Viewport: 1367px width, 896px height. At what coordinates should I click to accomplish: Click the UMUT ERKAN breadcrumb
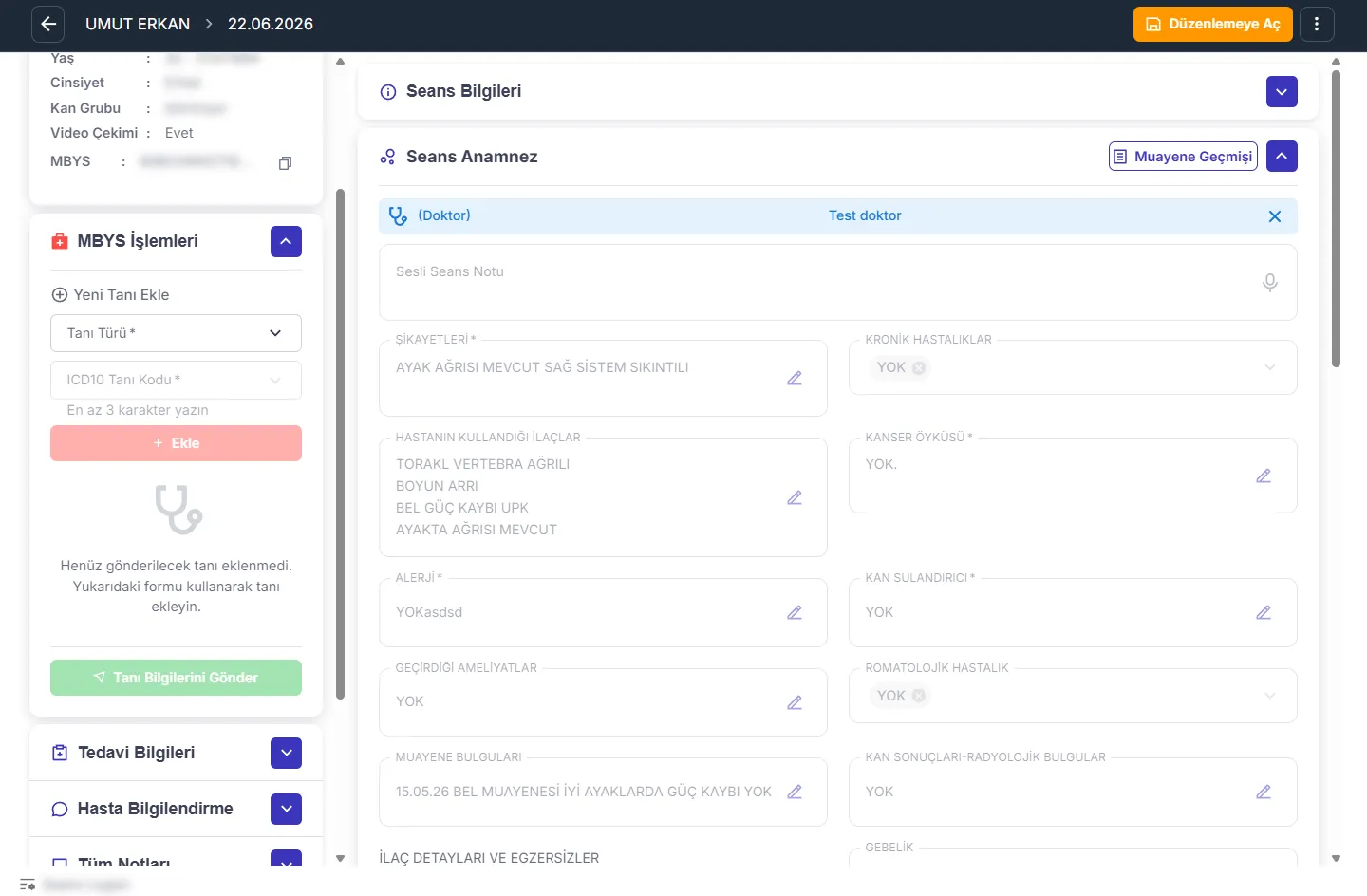click(x=138, y=24)
